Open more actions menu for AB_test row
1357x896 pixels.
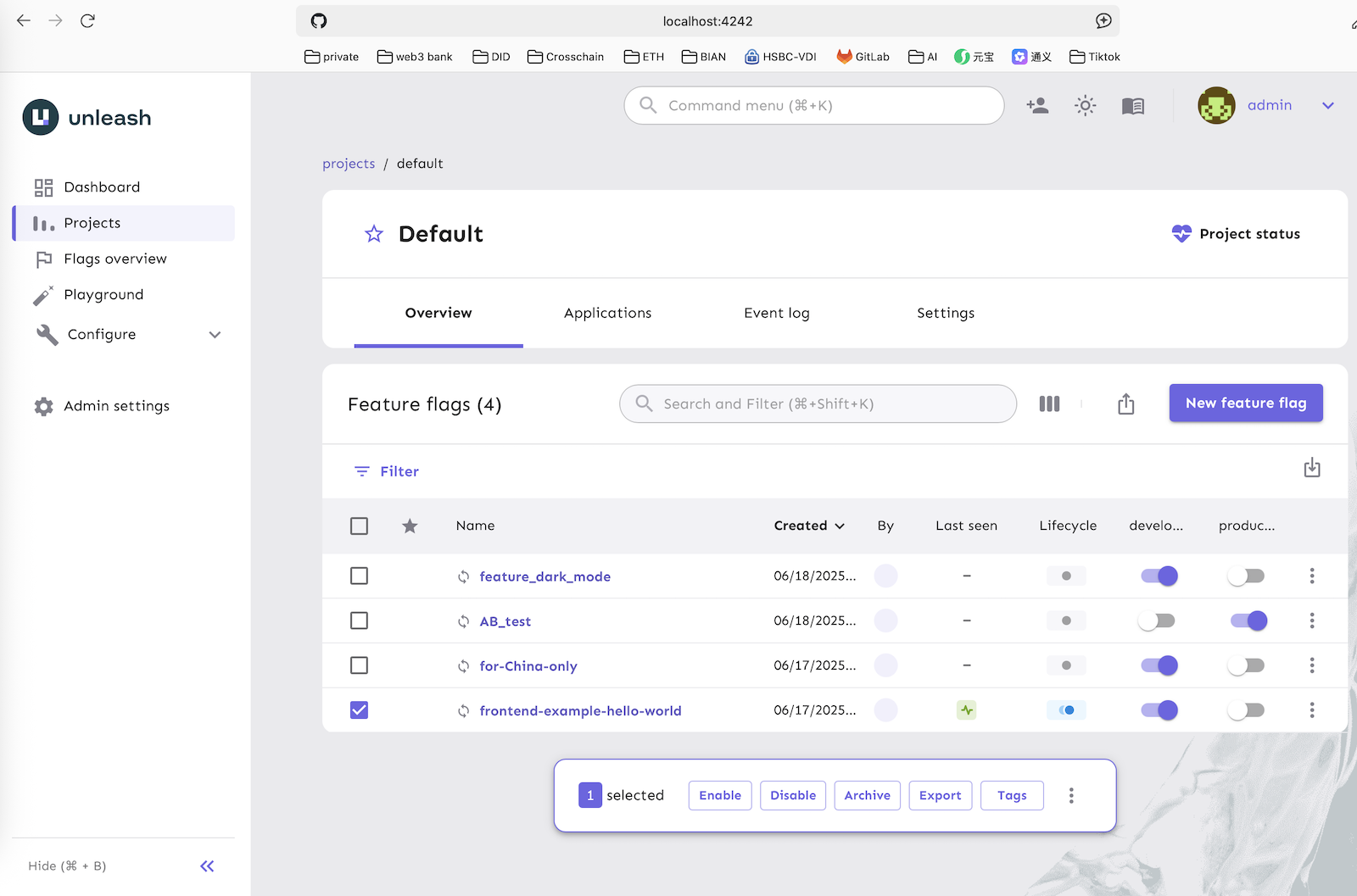point(1311,621)
